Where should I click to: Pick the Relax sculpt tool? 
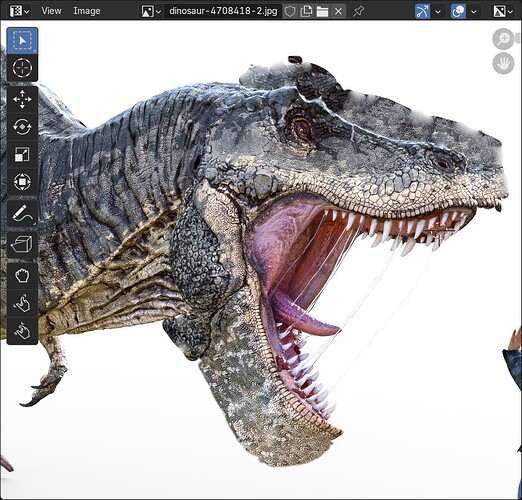pos(22,303)
